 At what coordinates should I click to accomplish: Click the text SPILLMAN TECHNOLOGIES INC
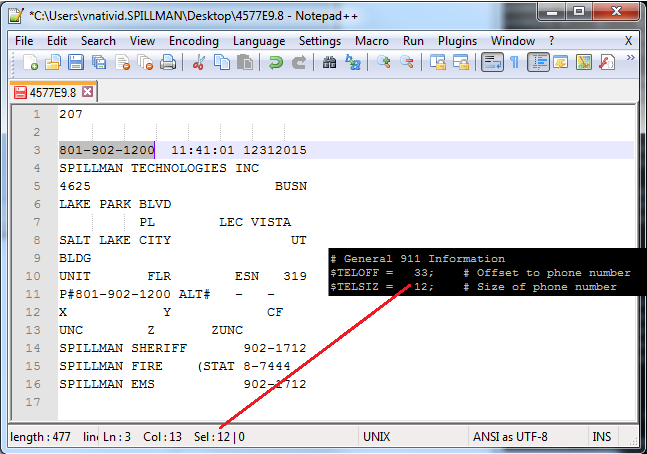pyautogui.click(x=159, y=168)
